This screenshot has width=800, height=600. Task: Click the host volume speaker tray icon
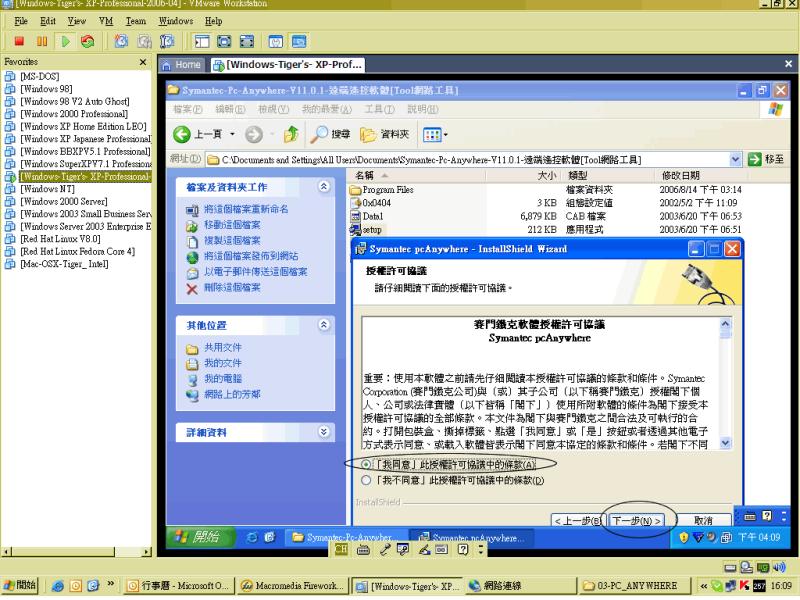pos(779,567)
